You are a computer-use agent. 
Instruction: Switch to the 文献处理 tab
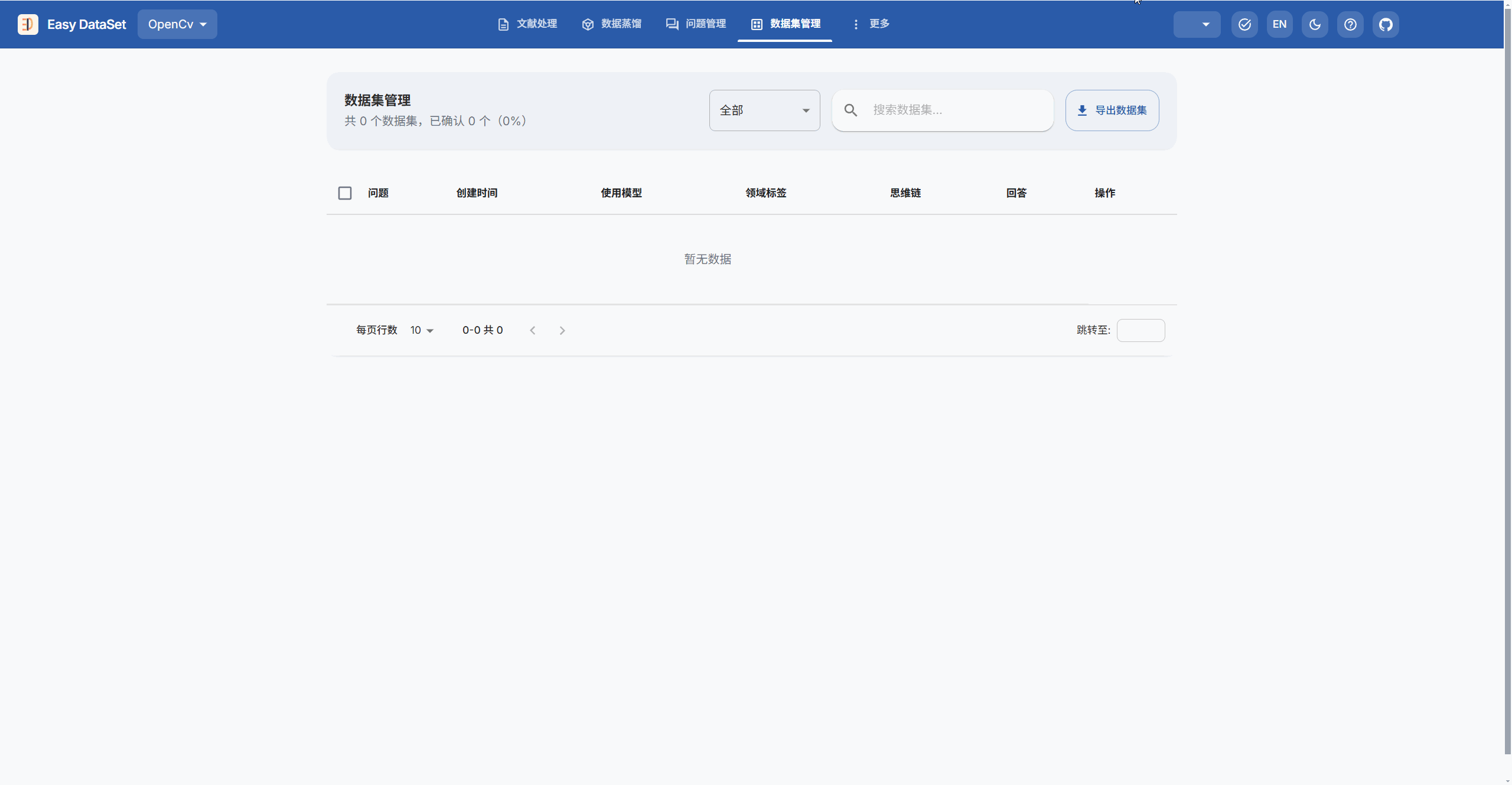527,24
